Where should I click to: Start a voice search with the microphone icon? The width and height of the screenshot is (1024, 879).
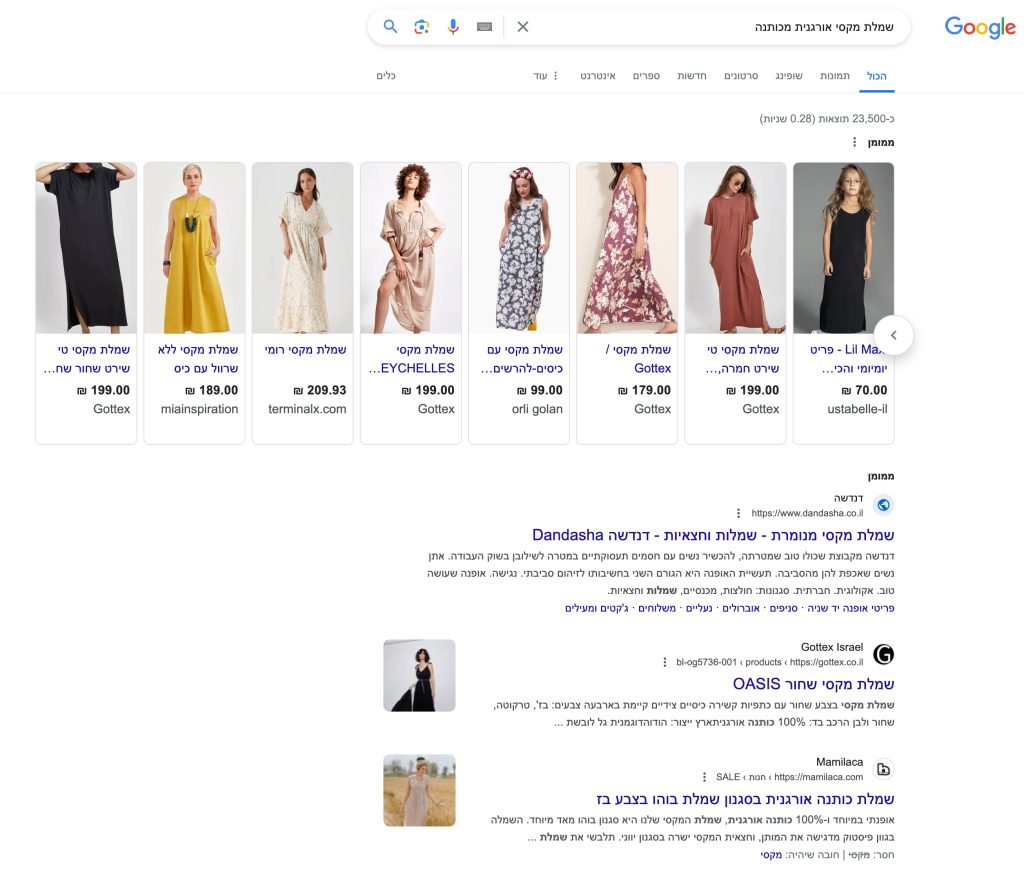pos(453,27)
